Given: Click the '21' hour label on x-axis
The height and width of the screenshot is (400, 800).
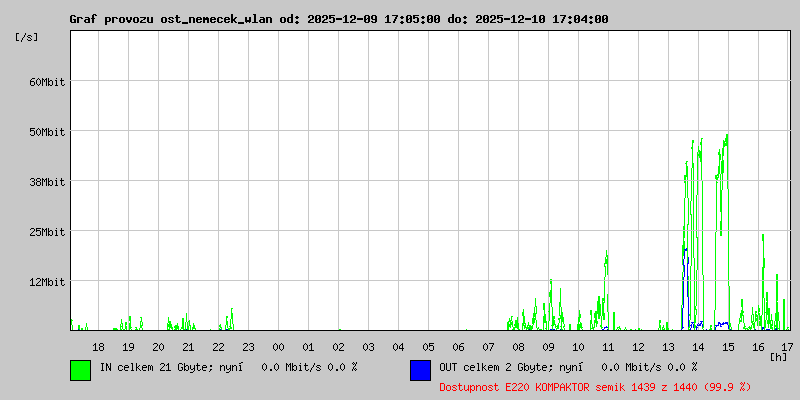Looking at the screenshot, I should tap(188, 347).
